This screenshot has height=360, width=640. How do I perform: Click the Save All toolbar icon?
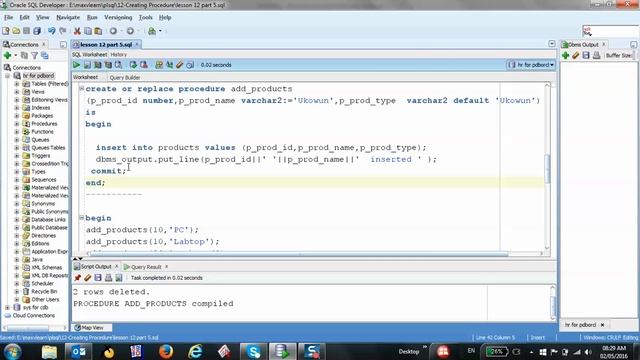pyautogui.click(x=37, y=31)
